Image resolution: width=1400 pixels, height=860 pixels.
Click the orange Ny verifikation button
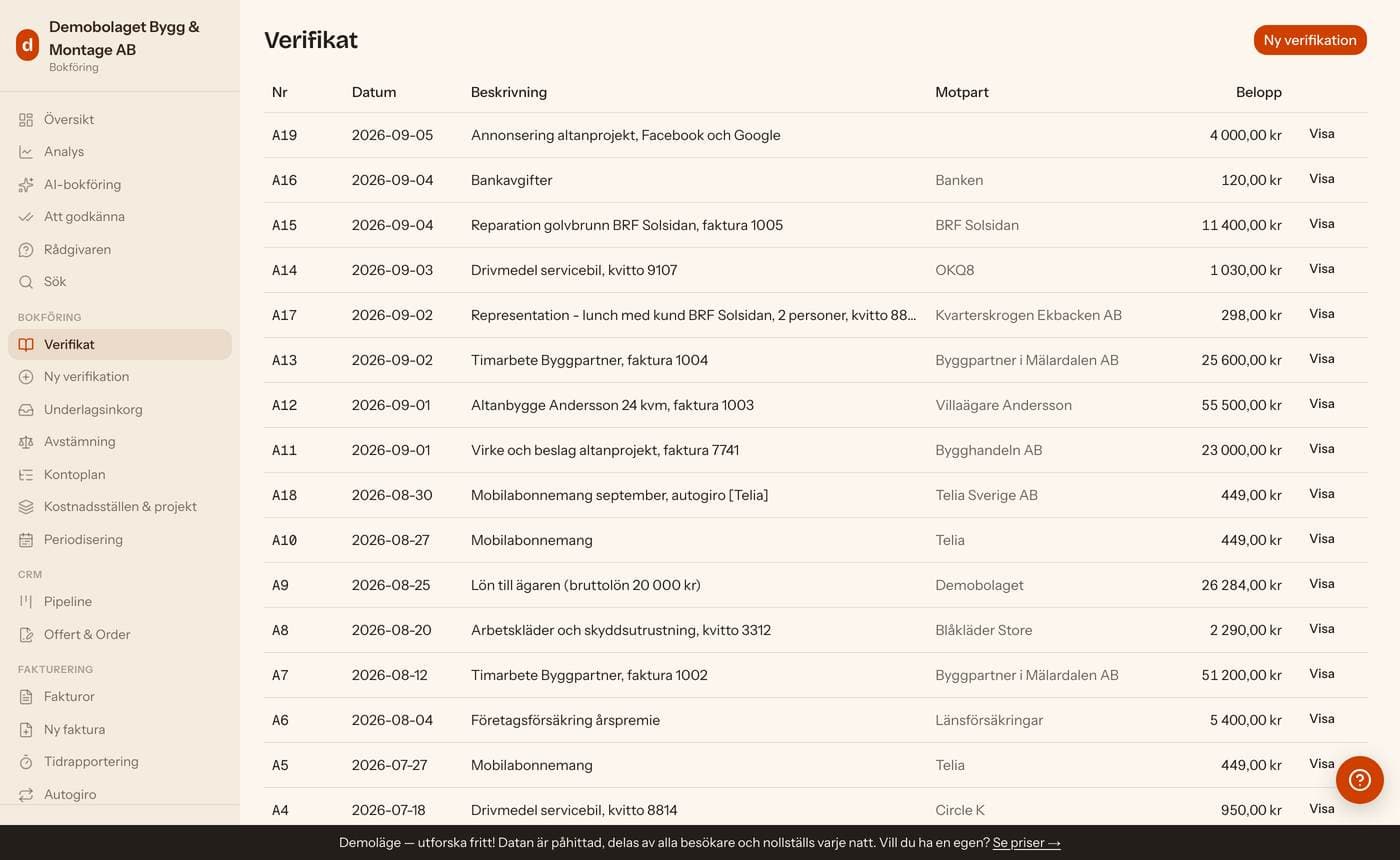(x=1310, y=40)
